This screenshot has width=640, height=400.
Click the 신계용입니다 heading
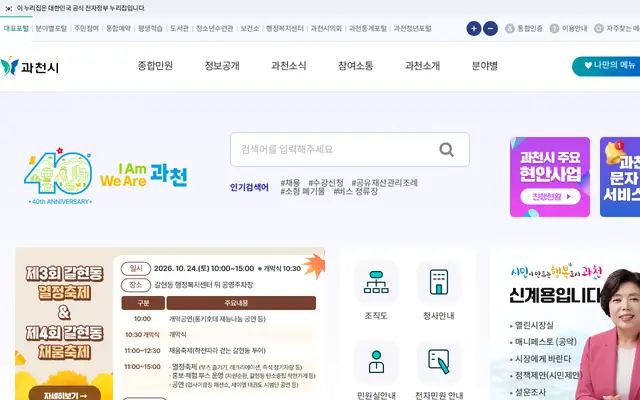click(x=555, y=296)
